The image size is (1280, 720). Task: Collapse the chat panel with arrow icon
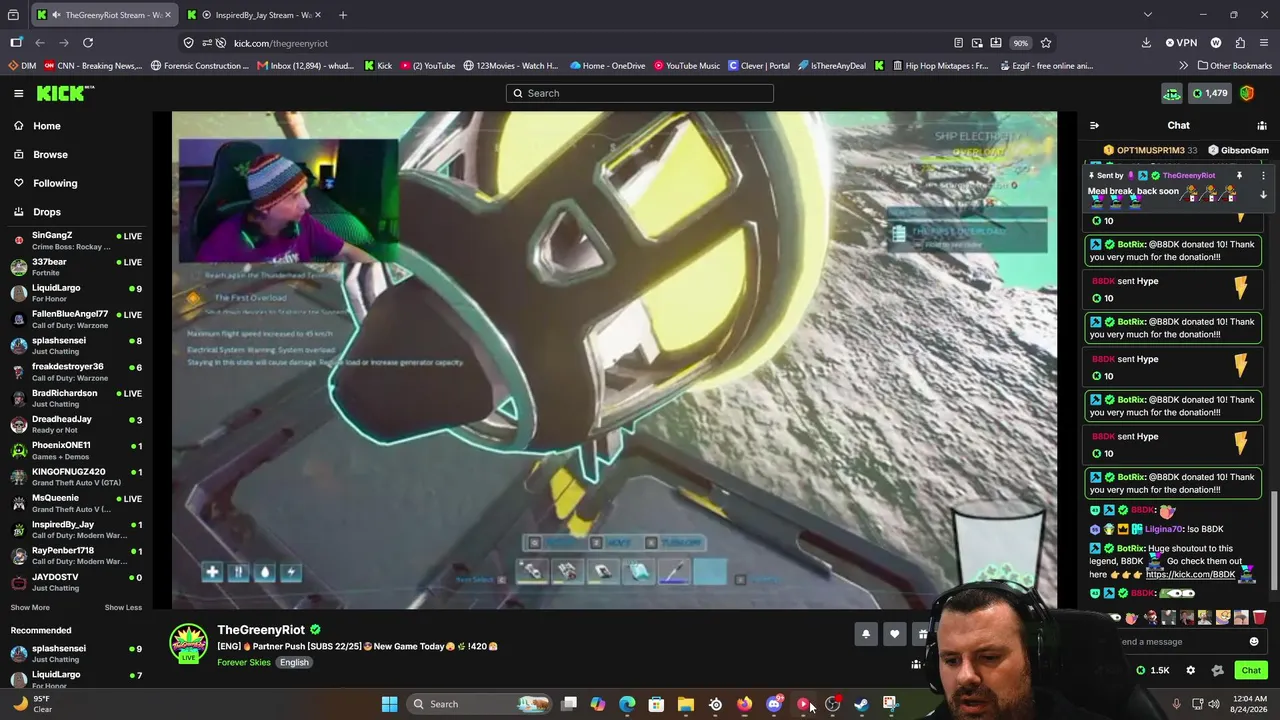point(1094,126)
